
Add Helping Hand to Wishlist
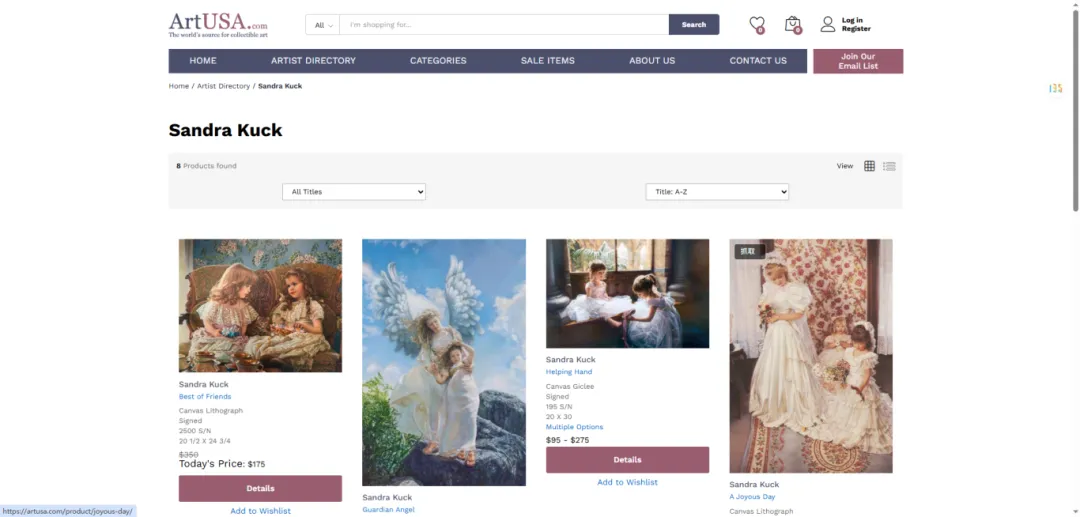(627, 482)
